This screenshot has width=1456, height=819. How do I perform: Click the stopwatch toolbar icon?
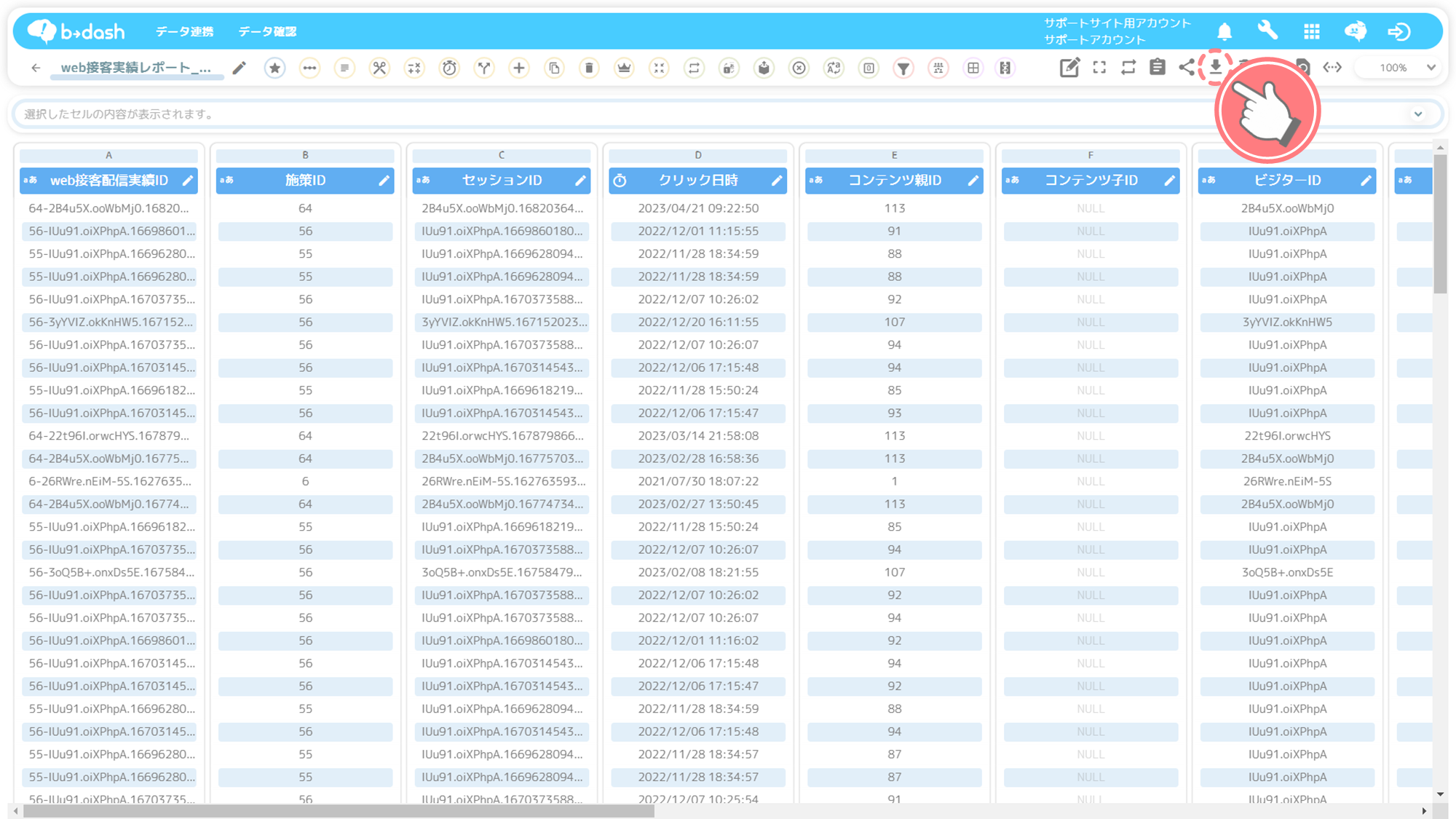(449, 68)
